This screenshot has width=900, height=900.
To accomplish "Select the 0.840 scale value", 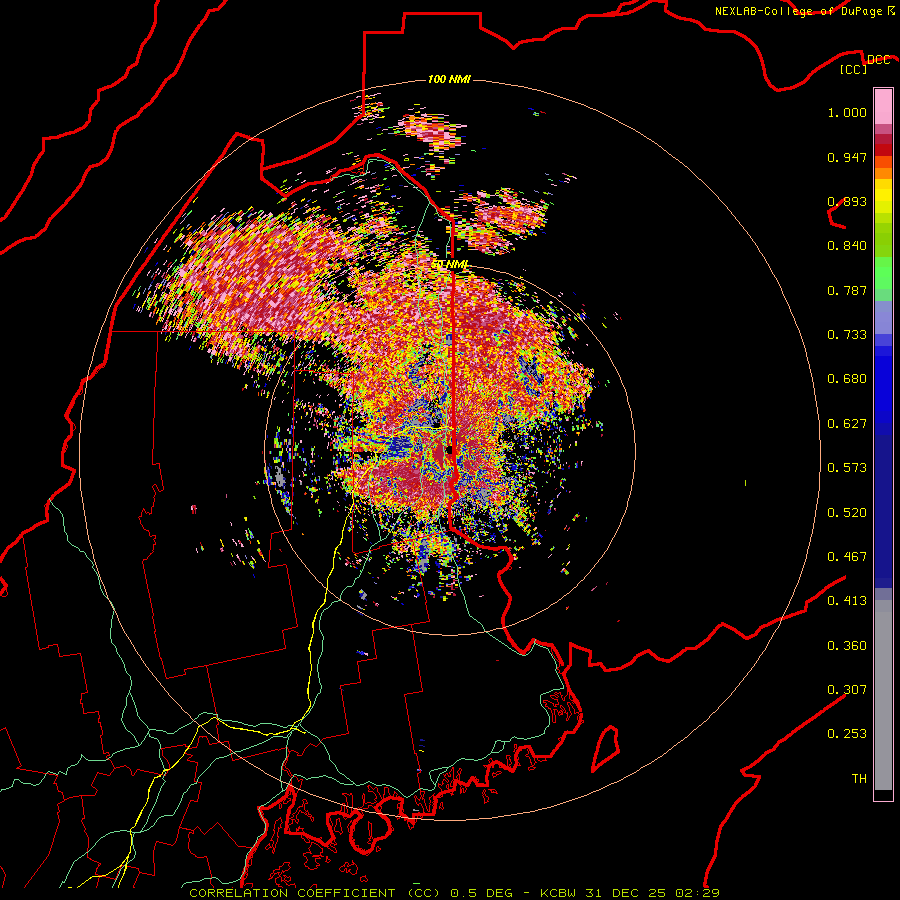I will pyautogui.click(x=847, y=246).
